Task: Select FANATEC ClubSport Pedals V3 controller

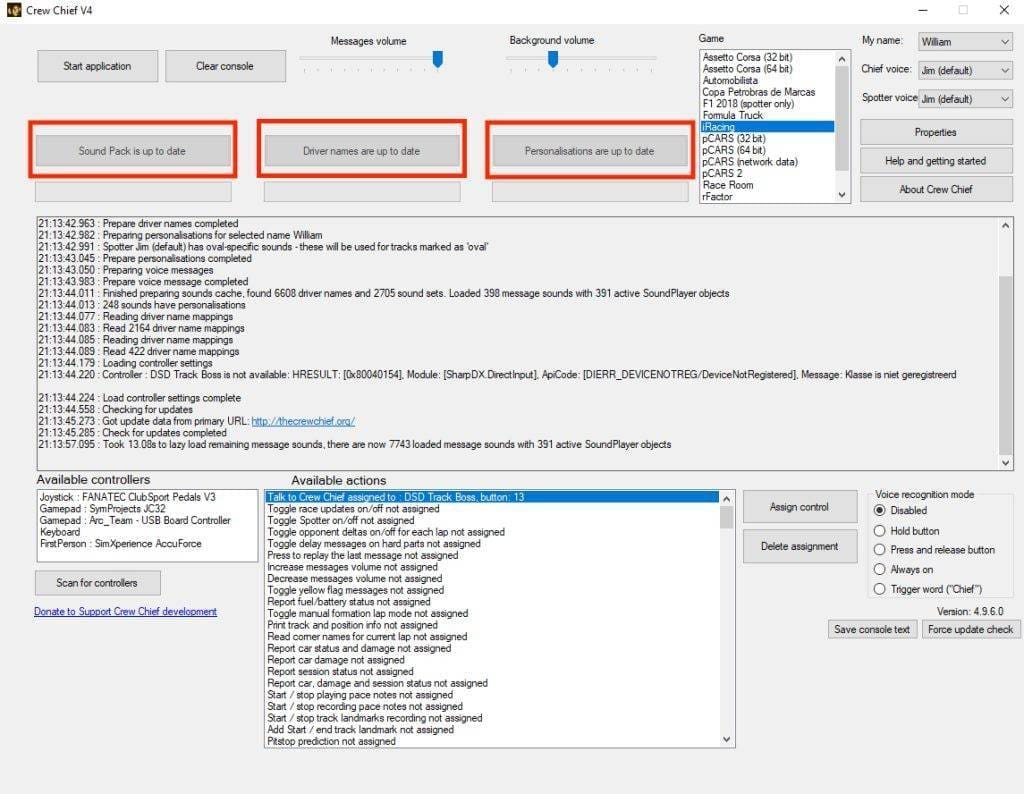Action: [127, 497]
